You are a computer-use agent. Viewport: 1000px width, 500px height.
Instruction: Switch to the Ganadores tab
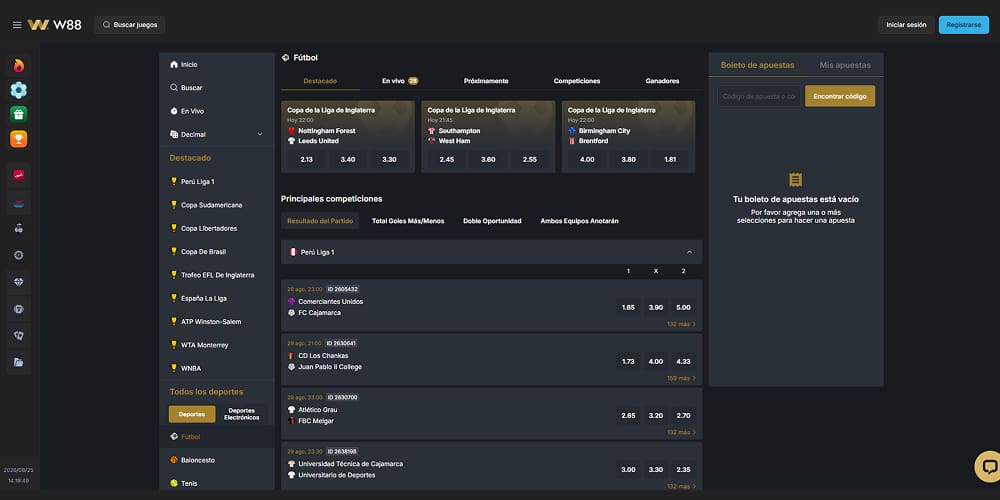pos(662,81)
